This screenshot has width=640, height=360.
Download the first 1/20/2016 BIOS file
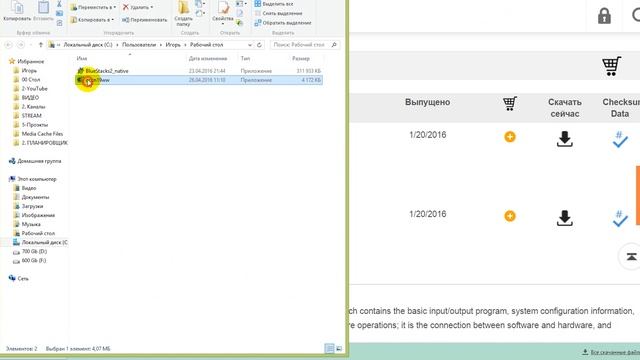pyautogui.click(x=564, y=139)
